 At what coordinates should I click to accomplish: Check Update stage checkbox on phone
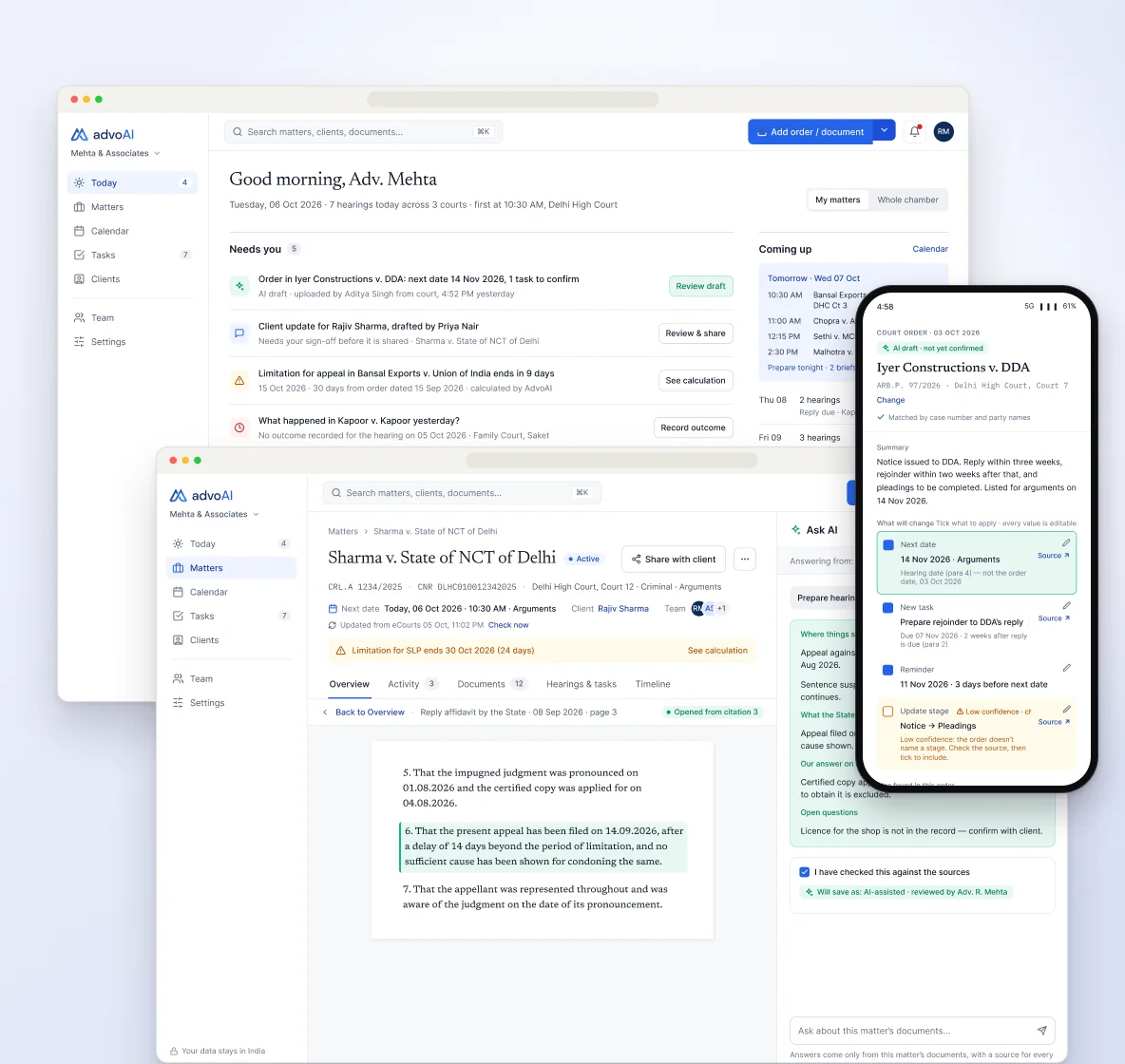coord(887,711)
